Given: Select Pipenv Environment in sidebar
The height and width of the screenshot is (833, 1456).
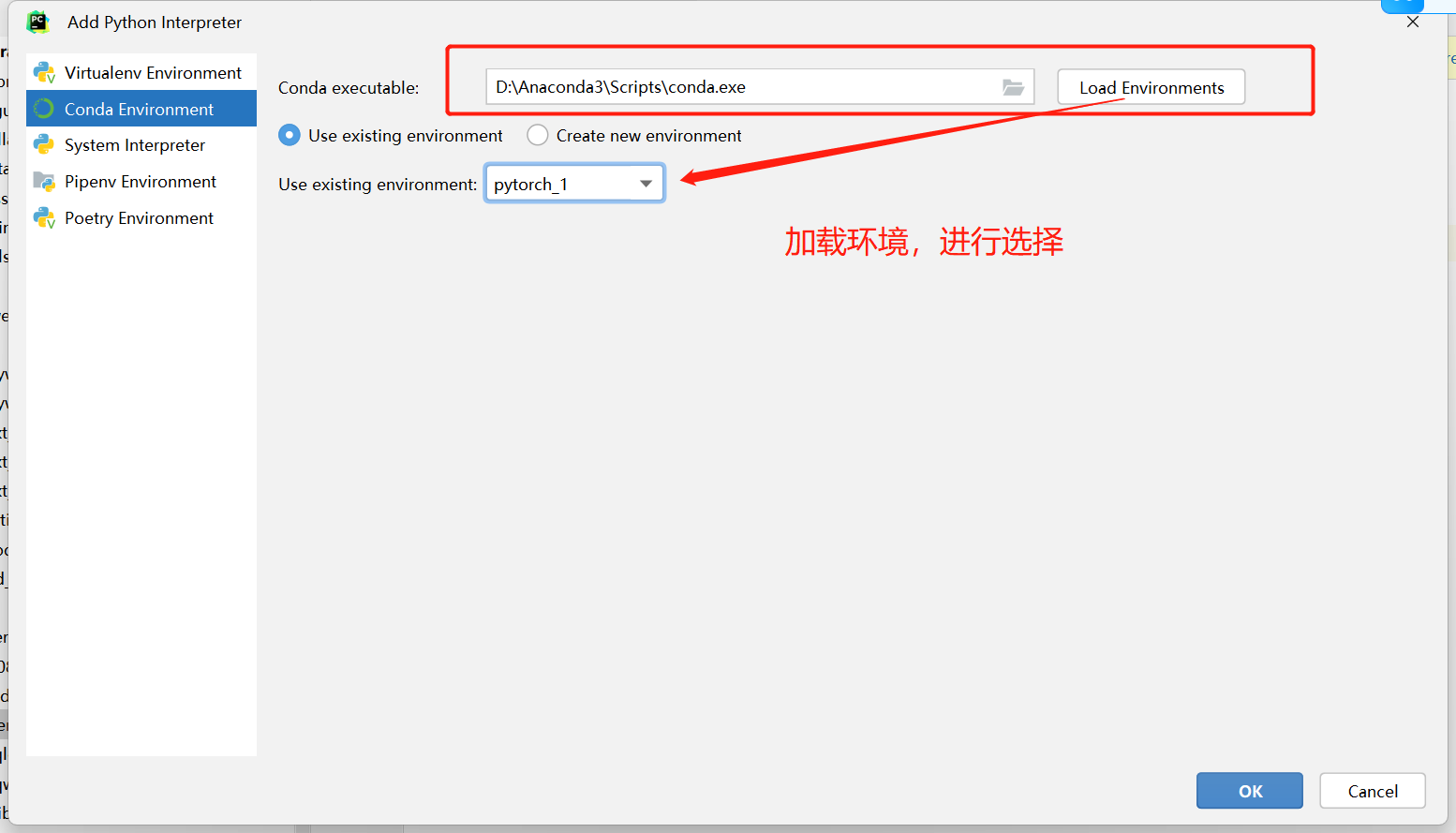Looking at the screenshot, I should 141,182.
